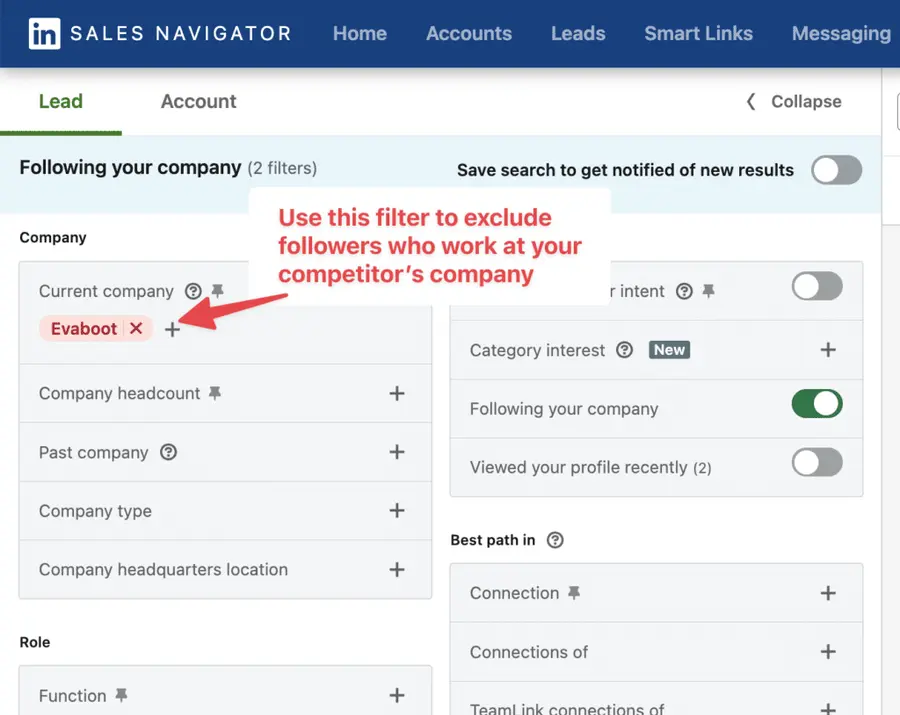Disable the Following your company toggle
This screenshot has height=715, width=900.
click(817, 404)
